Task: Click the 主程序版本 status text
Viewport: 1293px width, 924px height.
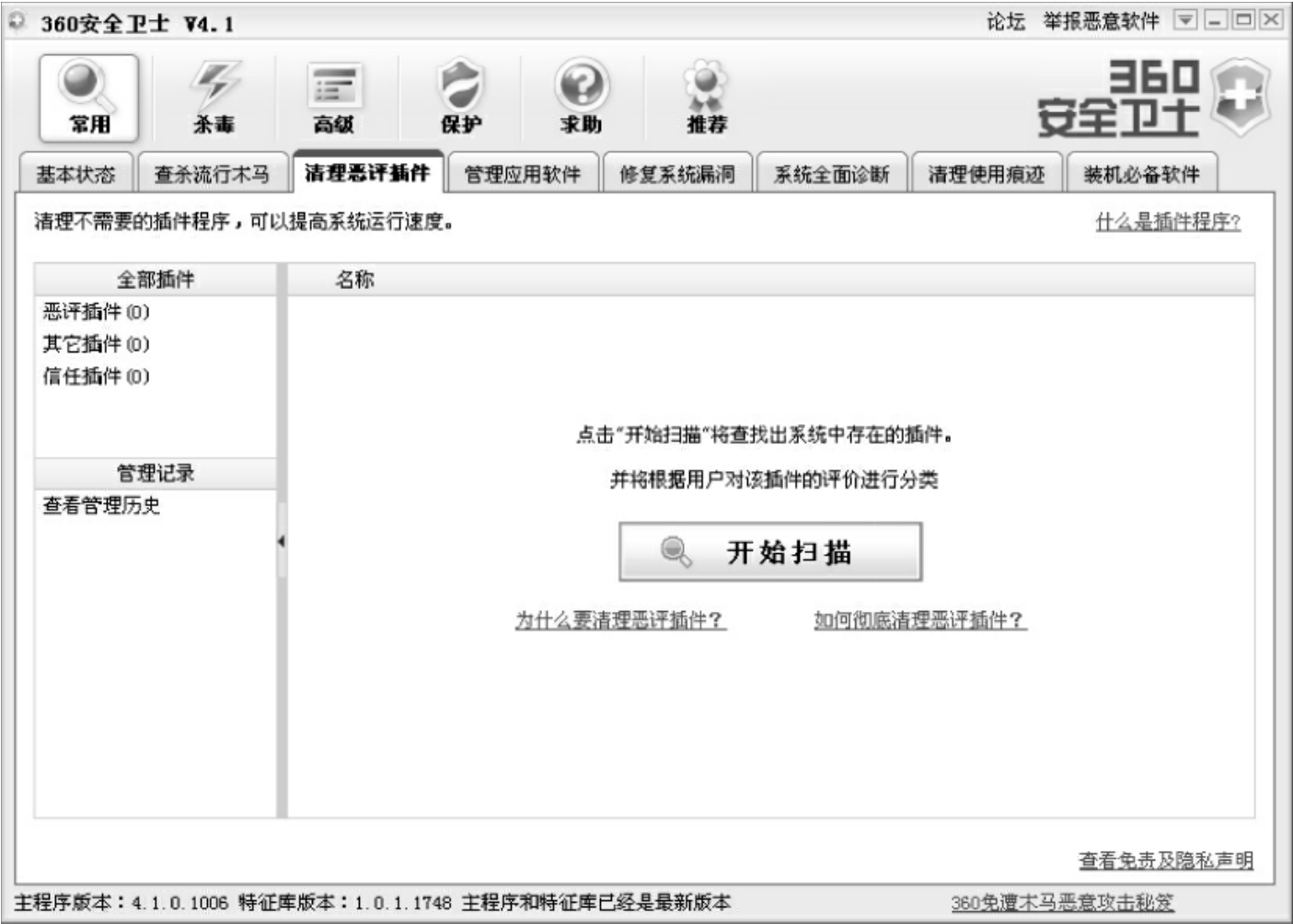Action: 121,902
